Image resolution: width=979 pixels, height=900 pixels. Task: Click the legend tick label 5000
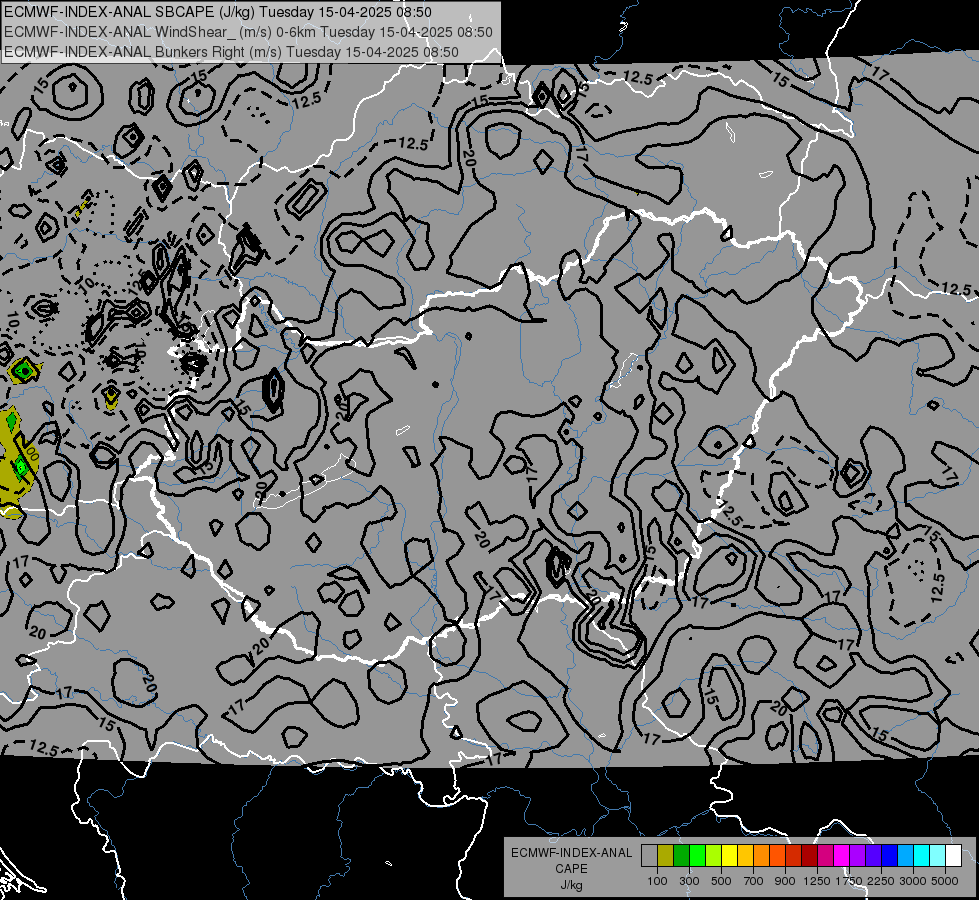(x=945, y=881)
